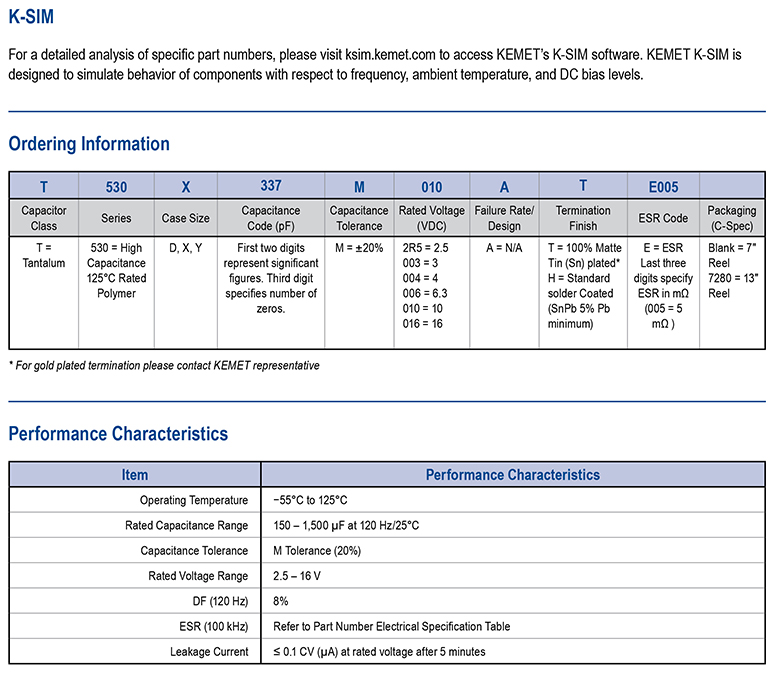Click the '010 = 10' voltage entry
This screenshot has width=775, height=675.
tap(423, 308)
